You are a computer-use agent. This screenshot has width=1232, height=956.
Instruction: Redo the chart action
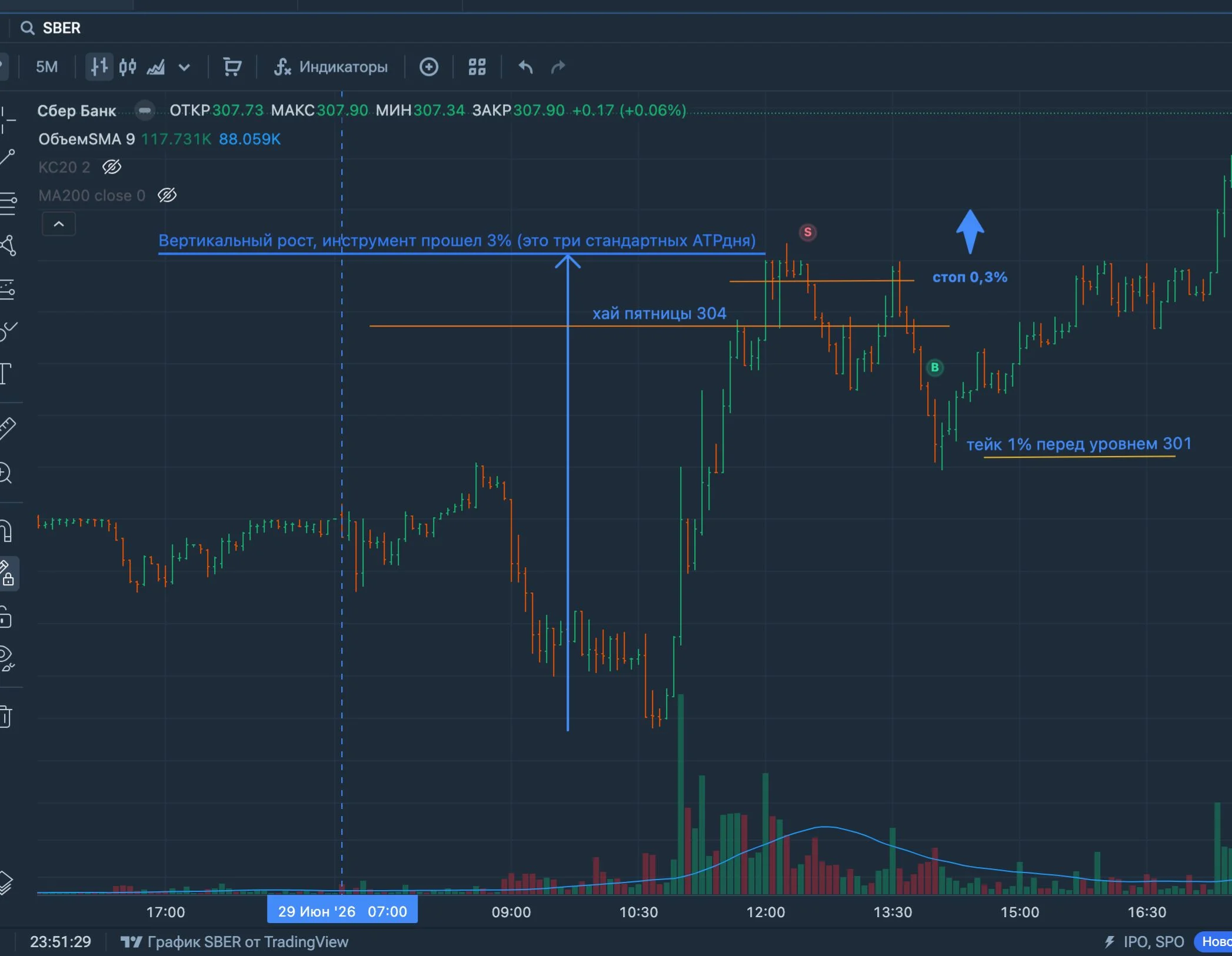[558, 67]
